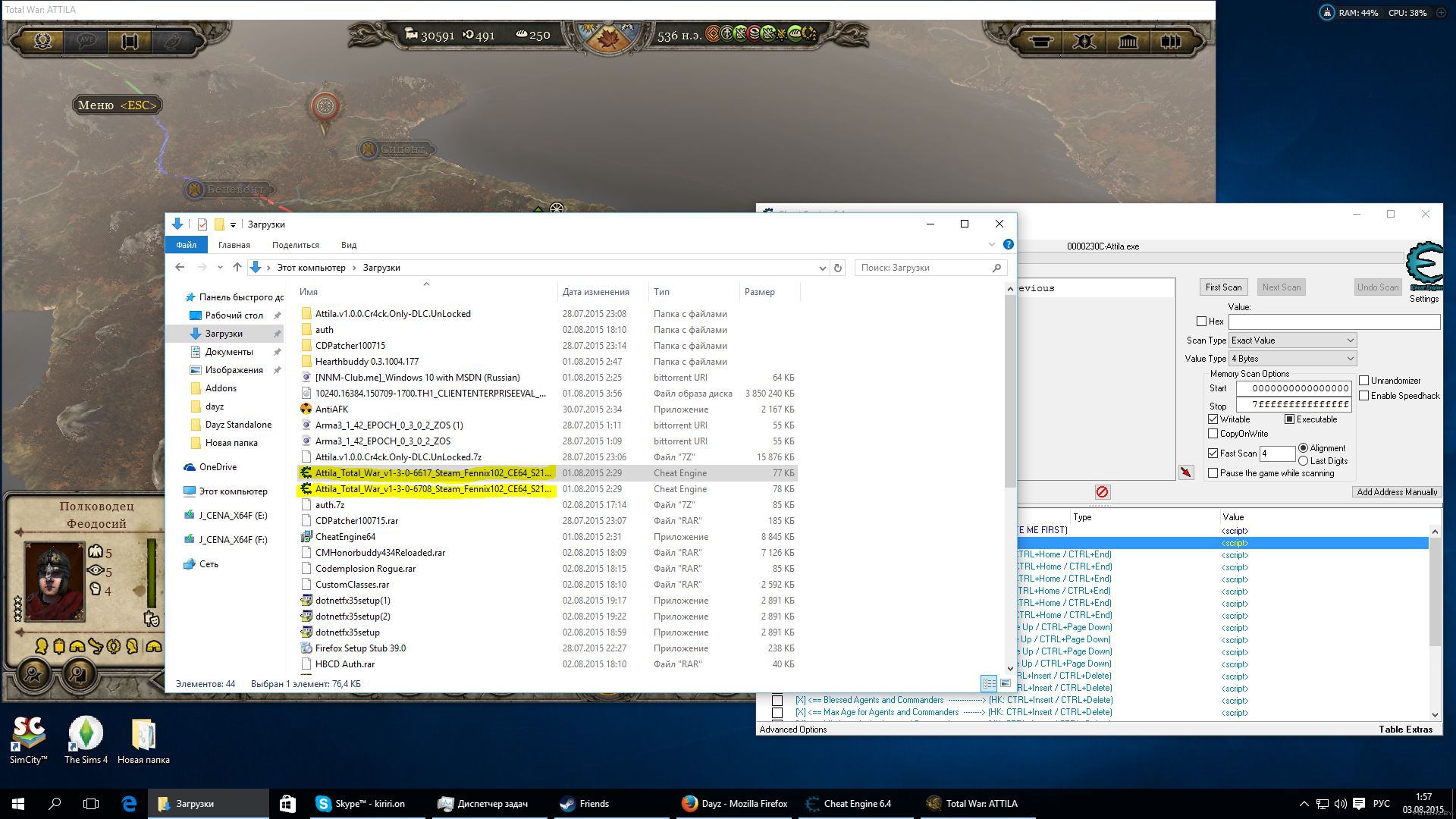Toggle the Executable checkbox
The image size is (1456, 819).
click(x=1289, y=419)
